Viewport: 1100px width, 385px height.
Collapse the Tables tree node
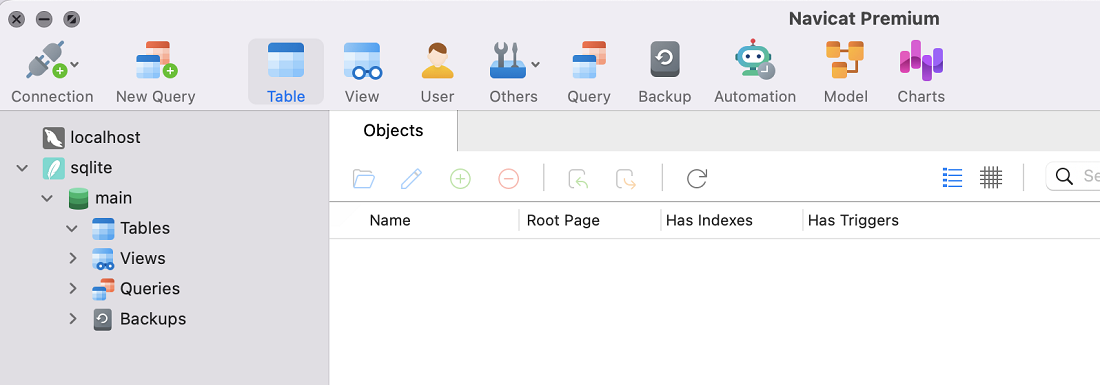coord(72,228)
